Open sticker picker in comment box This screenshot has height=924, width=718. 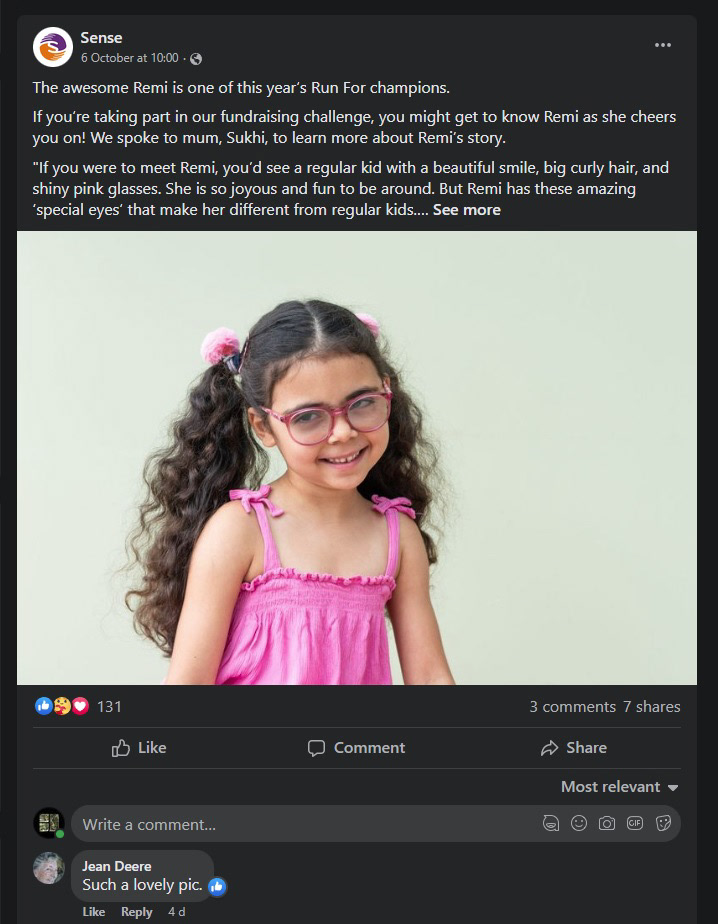point(663,823)
